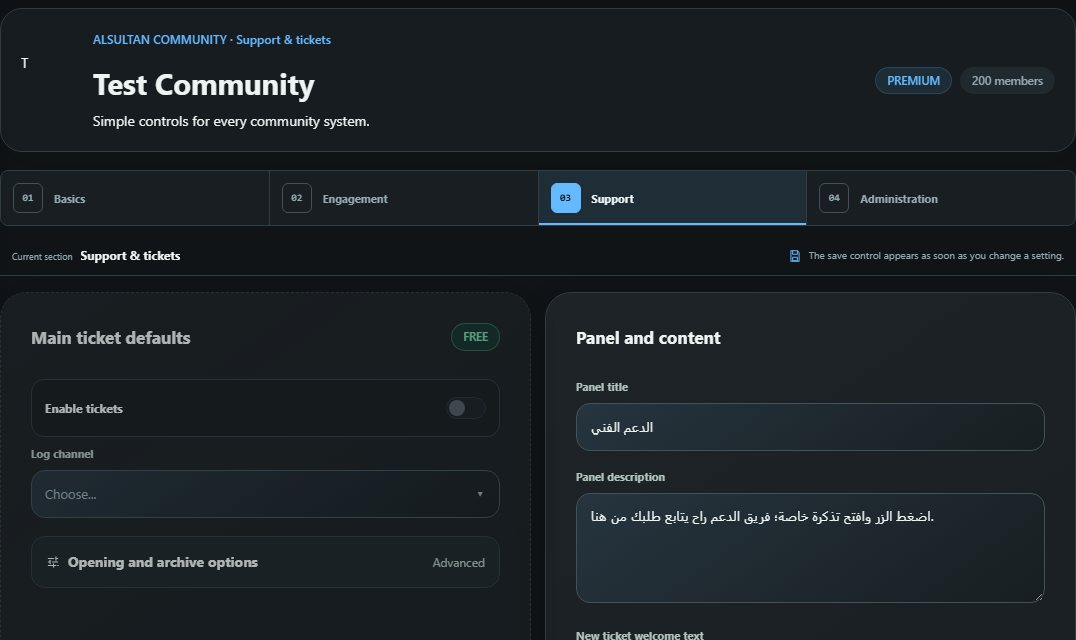Viewport: 1076px width, 640px height.
Task: Click the Panel title label
Action: coord(602,387)
